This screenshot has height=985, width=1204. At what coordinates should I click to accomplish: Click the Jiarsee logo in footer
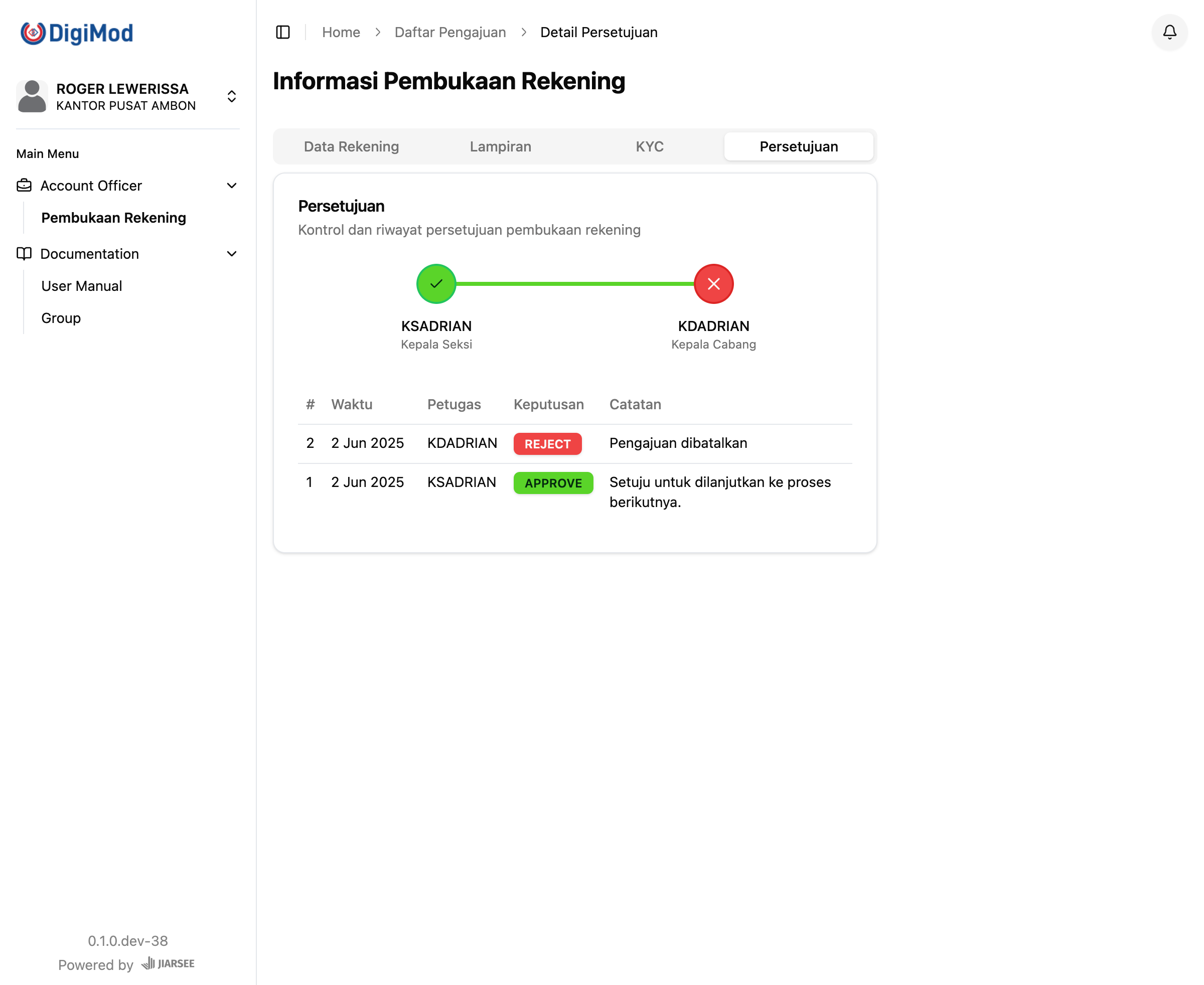(168, 963)
